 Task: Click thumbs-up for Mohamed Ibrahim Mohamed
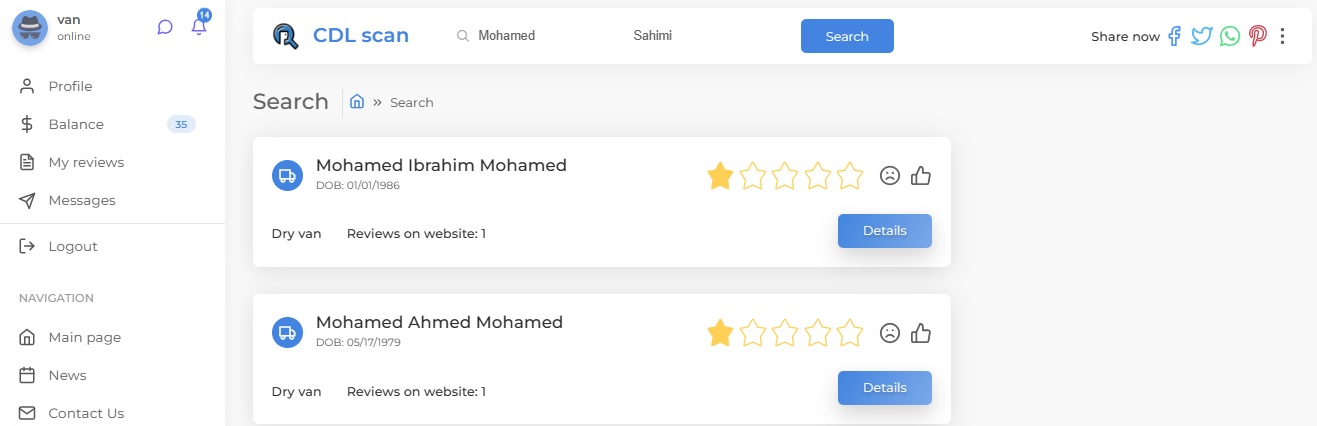[921, 176]
